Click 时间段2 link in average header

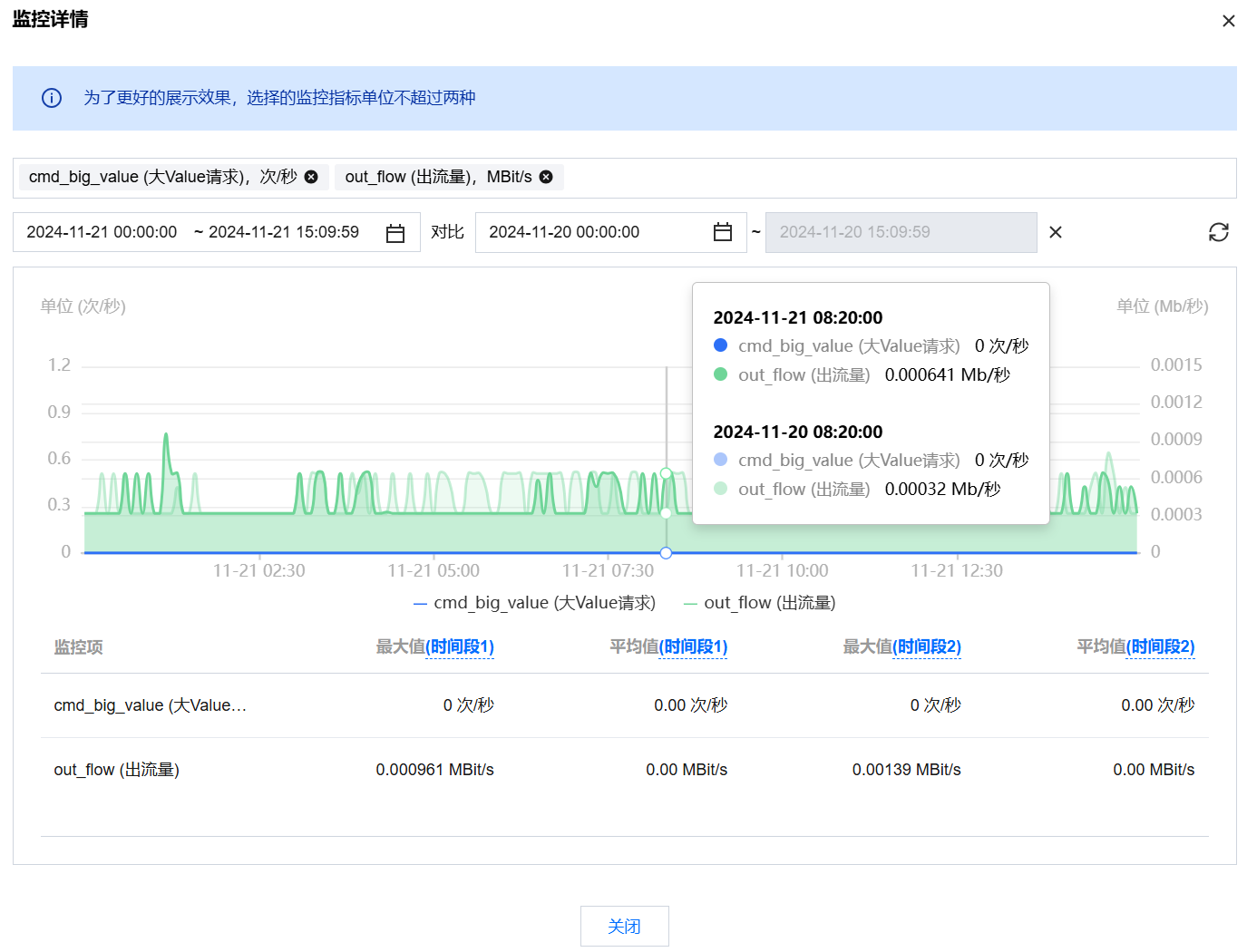pyautogui.click(x=1160, y=646)
